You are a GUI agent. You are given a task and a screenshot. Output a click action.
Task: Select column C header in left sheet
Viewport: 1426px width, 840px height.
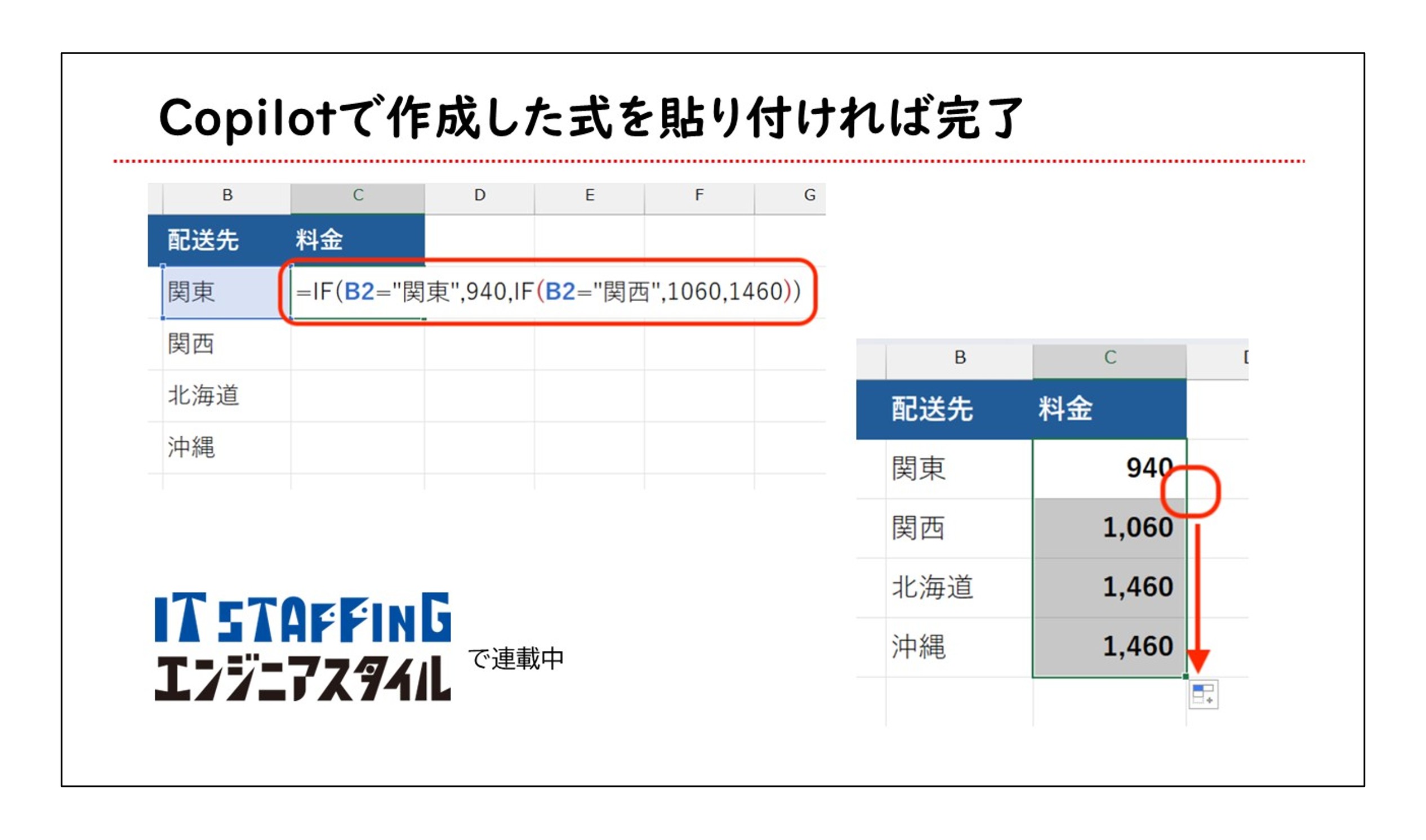(358, 196)
